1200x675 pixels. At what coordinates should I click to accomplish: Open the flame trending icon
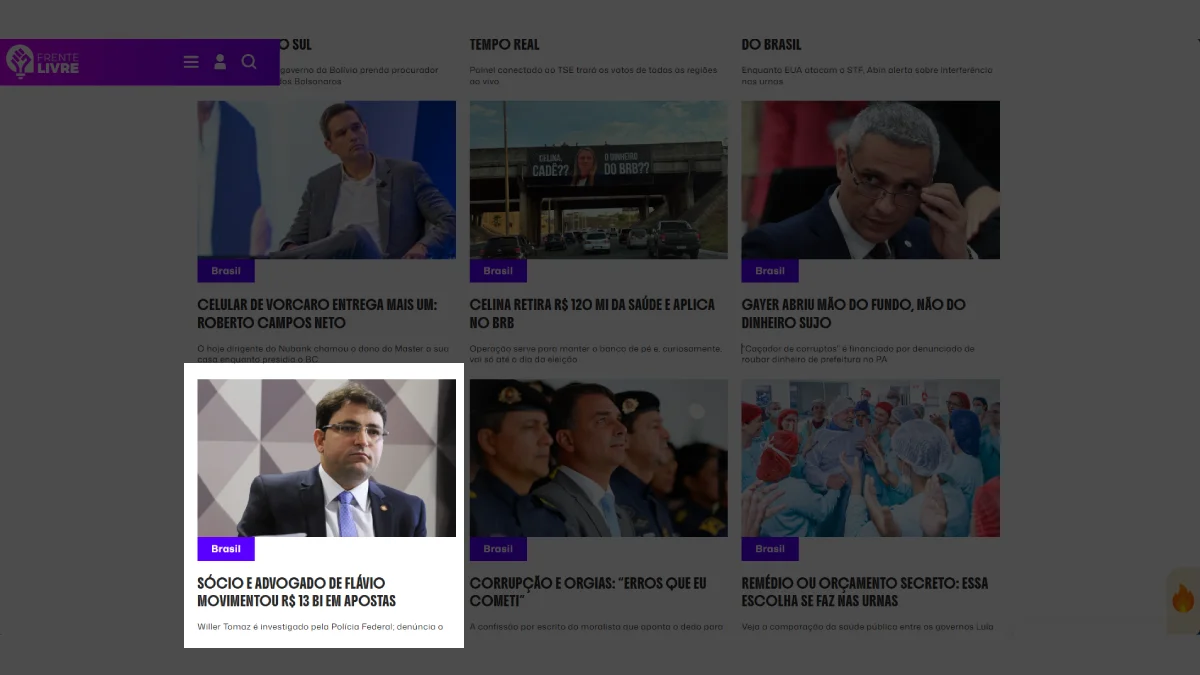coord(1183,600)
